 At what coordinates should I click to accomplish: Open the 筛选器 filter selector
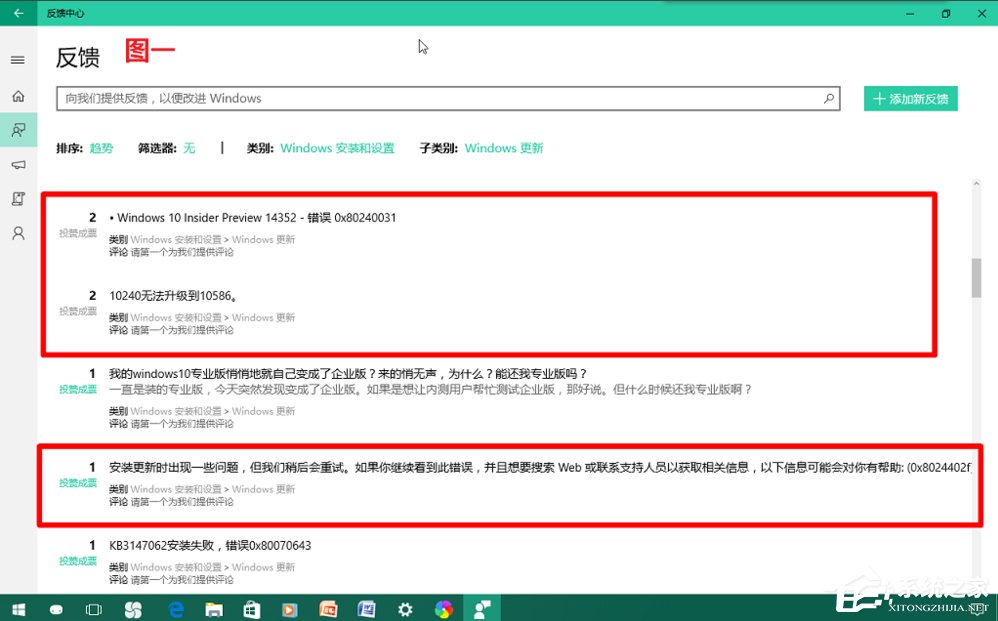(x=189, y=147)
